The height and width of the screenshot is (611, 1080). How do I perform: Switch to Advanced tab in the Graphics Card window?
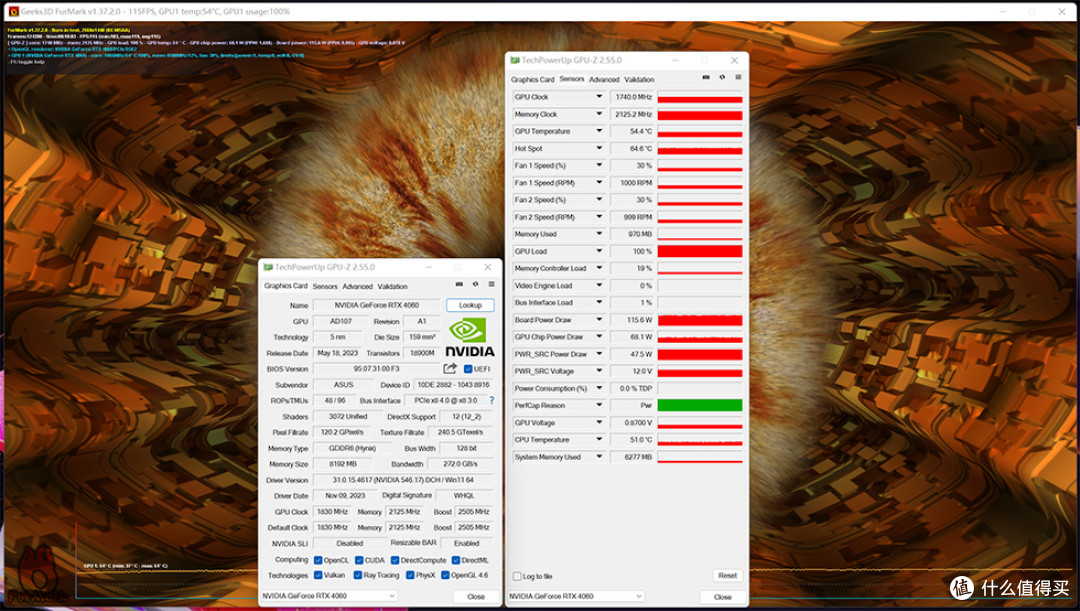point(357,287)
